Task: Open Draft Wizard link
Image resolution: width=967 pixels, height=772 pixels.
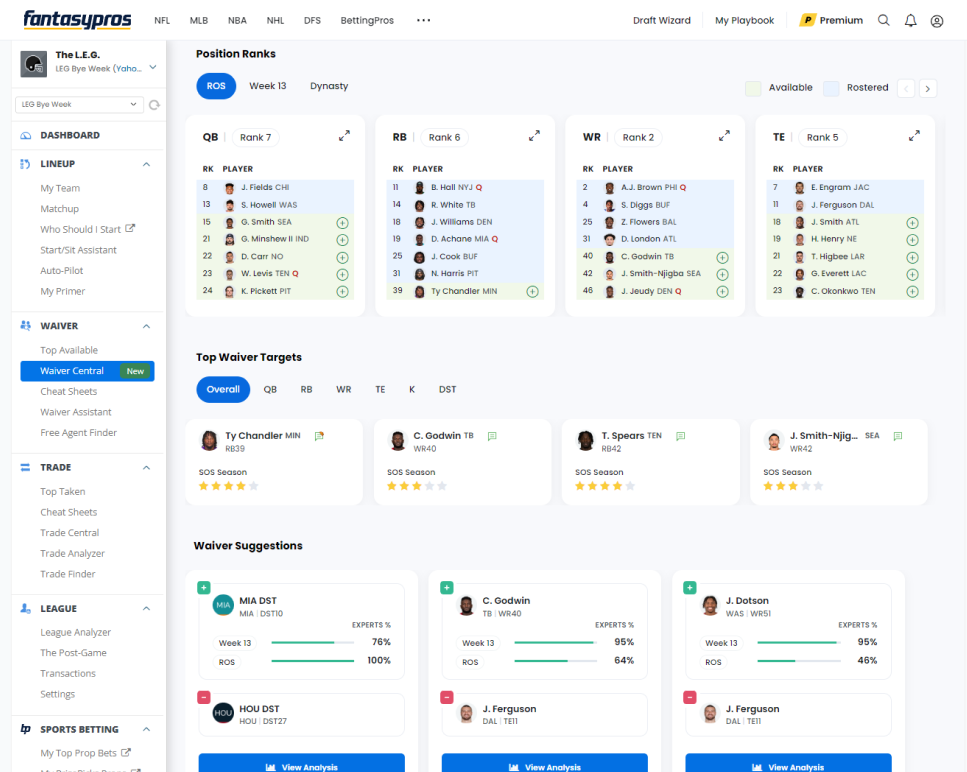Action: click(x=662, y=20)
